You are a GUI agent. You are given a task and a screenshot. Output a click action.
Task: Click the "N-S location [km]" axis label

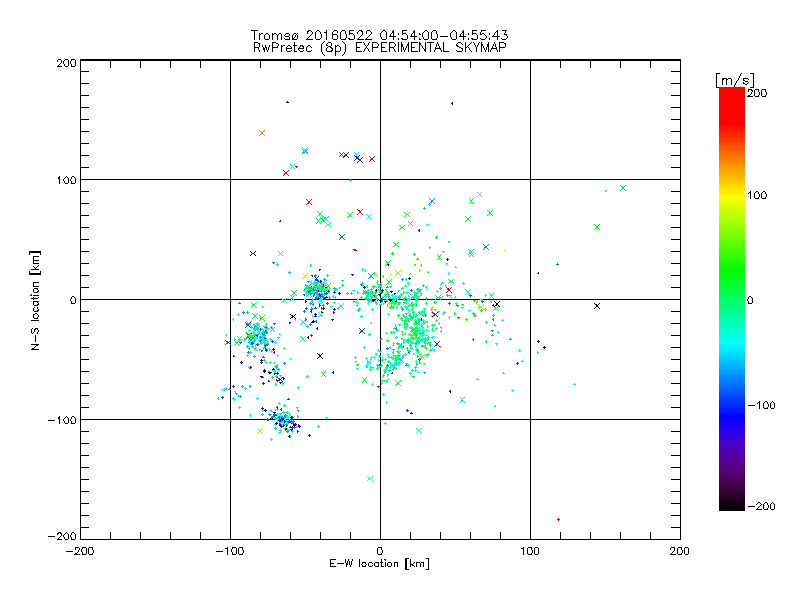point(35,300)
